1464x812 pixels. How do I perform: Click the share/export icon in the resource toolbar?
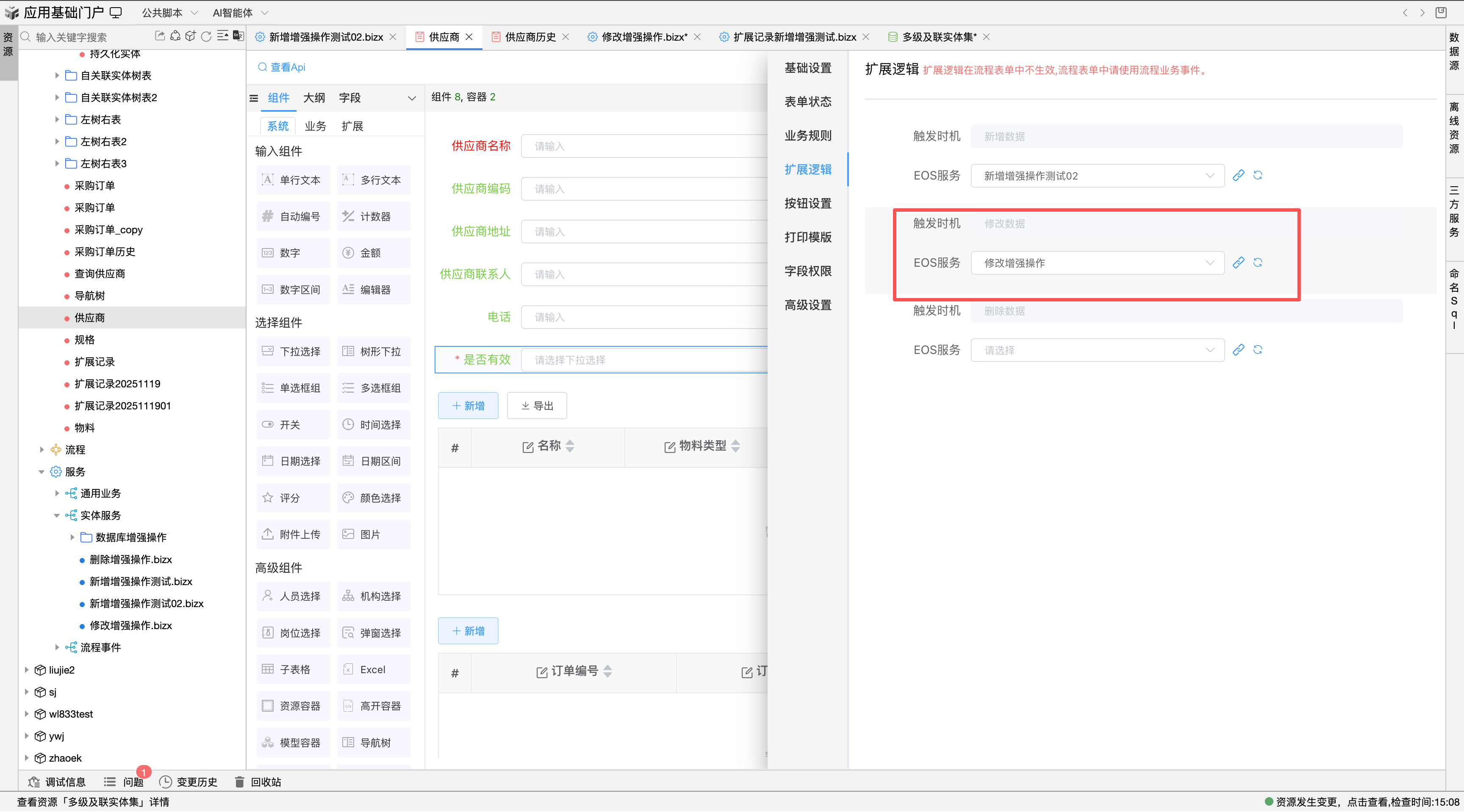(x=160, y=36)
